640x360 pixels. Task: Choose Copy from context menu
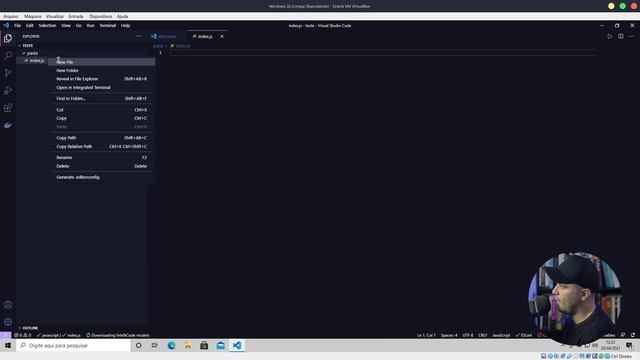[102, 118]
